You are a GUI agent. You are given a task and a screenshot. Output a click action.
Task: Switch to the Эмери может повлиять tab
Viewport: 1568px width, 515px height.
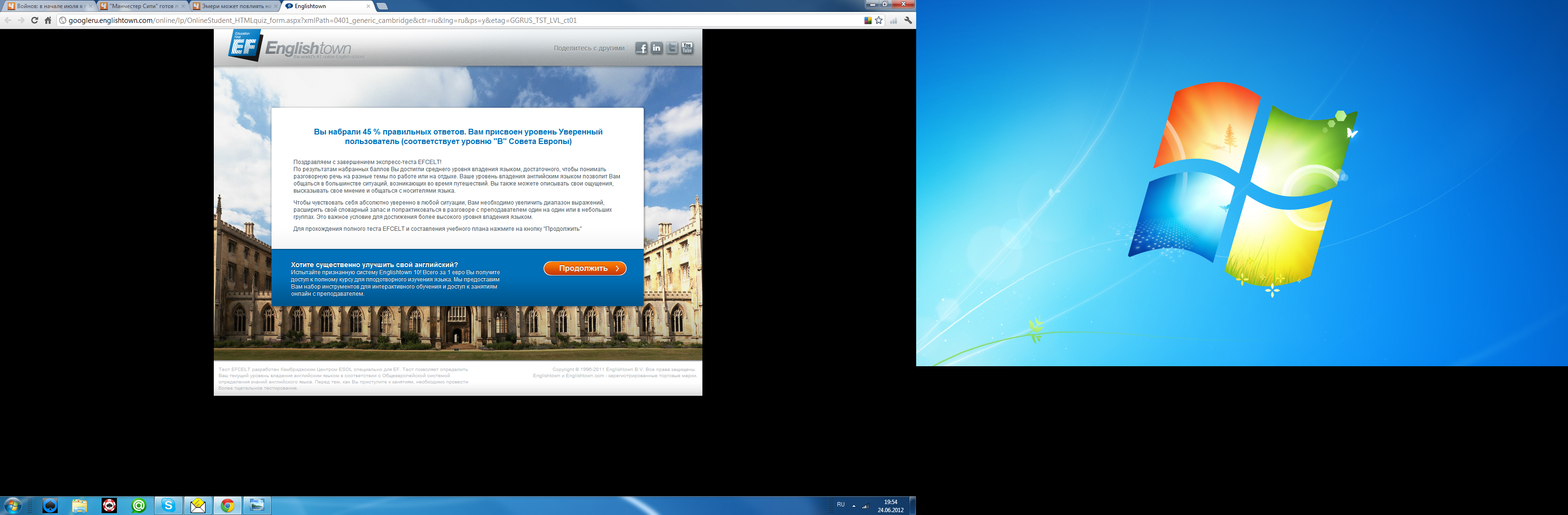point(234,6)
